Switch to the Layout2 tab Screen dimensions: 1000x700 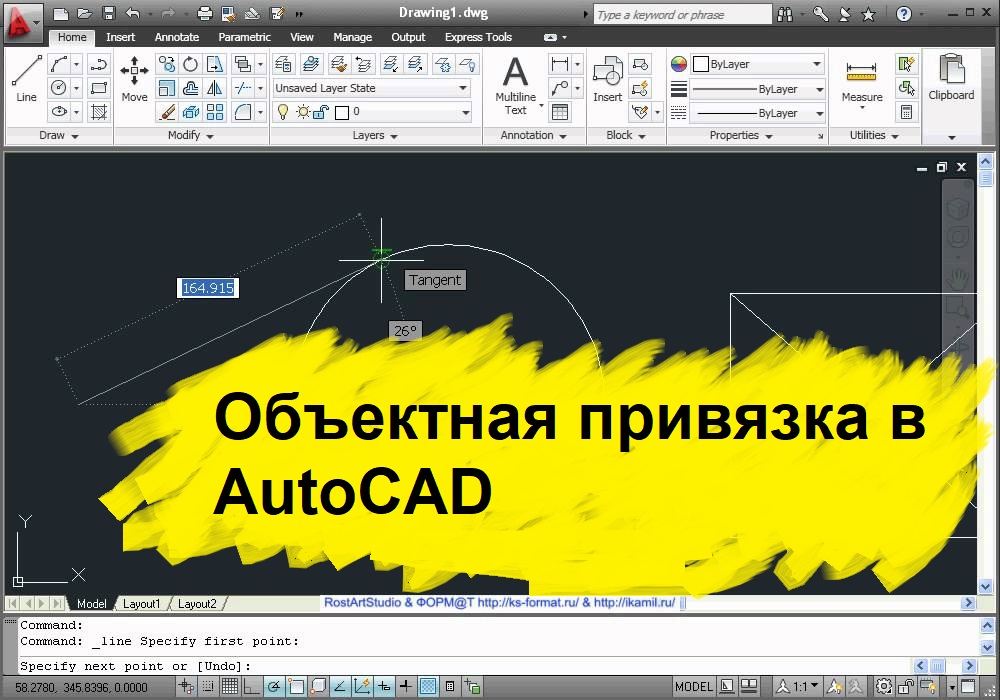point(197,603)
